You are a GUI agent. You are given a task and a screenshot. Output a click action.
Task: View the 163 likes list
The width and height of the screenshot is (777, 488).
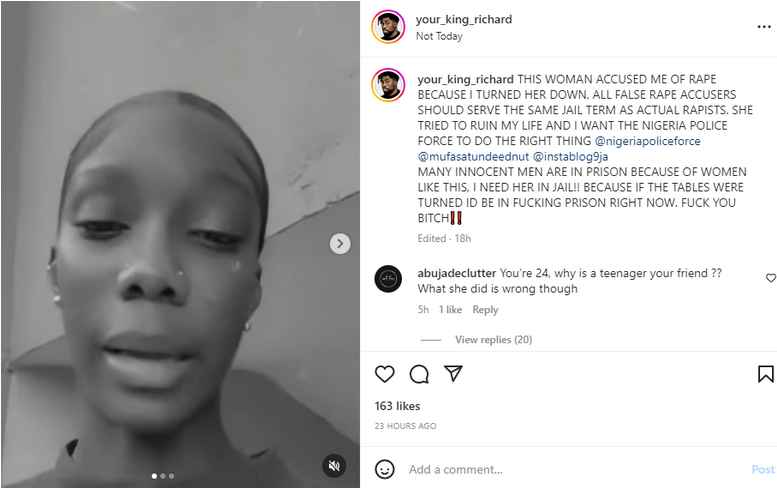coord(397,406)
